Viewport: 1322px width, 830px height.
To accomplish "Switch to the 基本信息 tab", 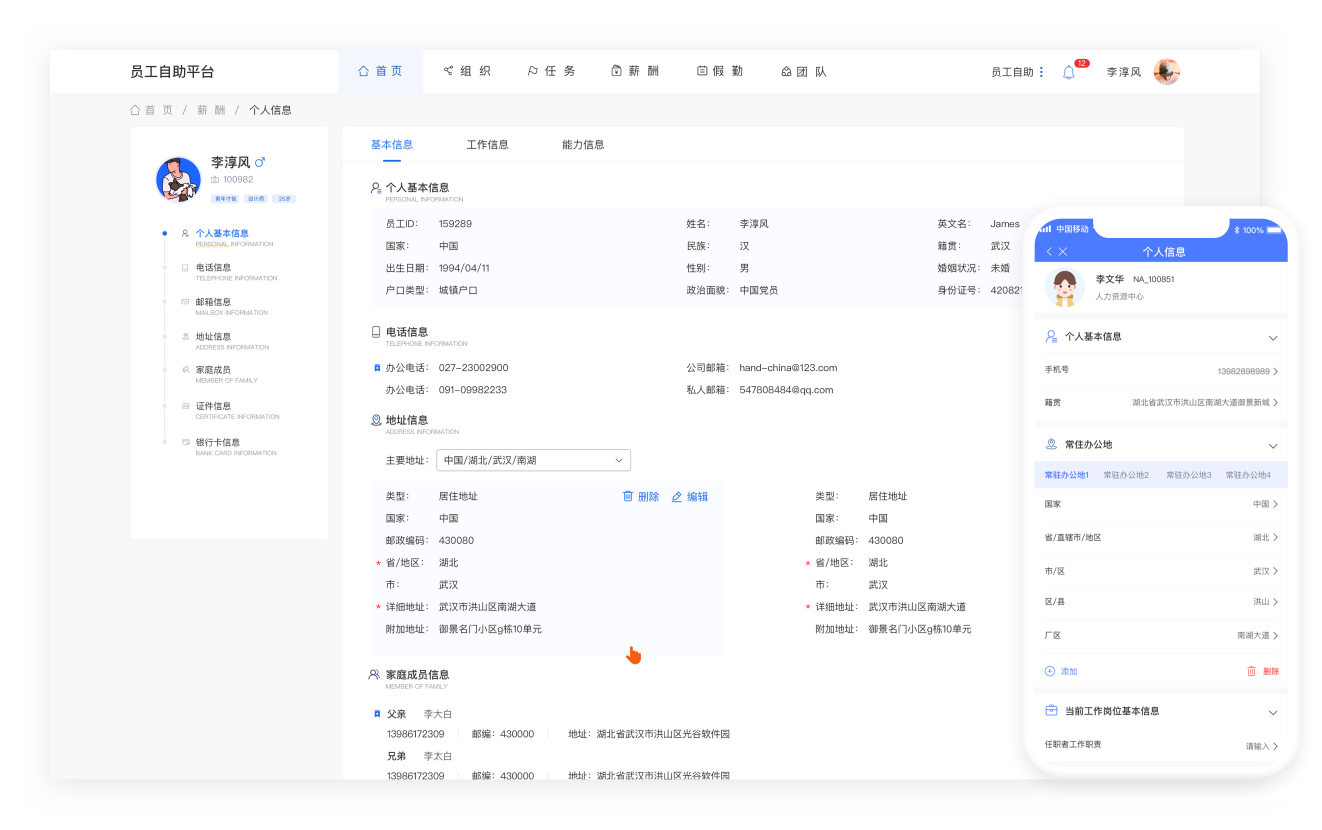I will click(x=392, y=145).
